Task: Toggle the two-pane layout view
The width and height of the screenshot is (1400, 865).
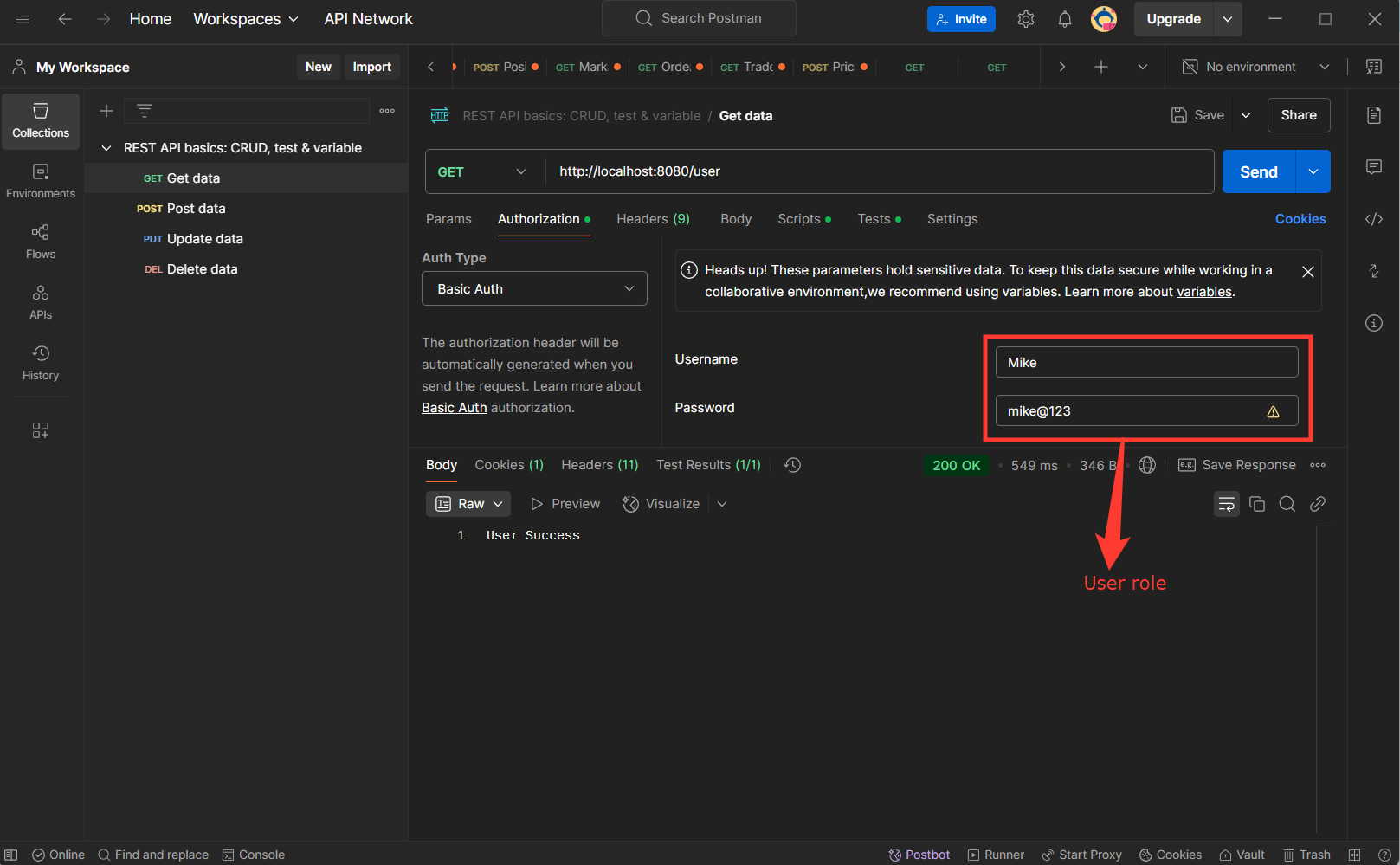Action: pyautogui.click(x=1355, y=855)
